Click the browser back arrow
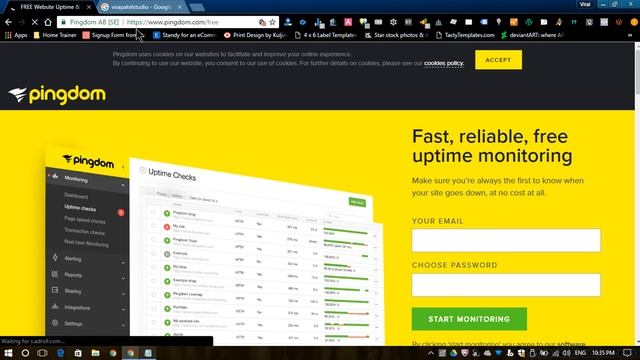Viewport: 640px width, 360px height. click(9, 22)
